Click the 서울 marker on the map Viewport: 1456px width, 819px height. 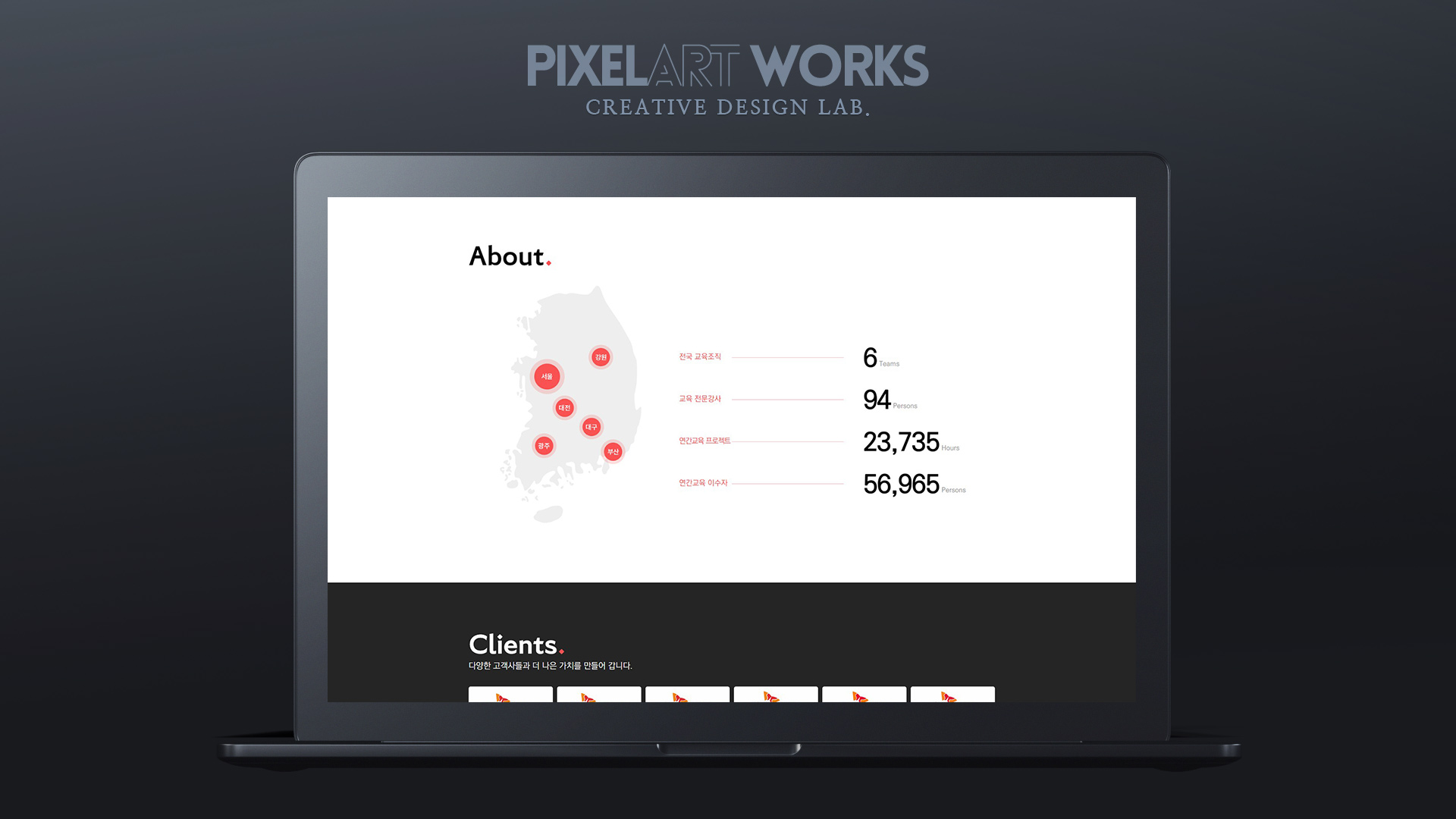click(x=547, y=376)
